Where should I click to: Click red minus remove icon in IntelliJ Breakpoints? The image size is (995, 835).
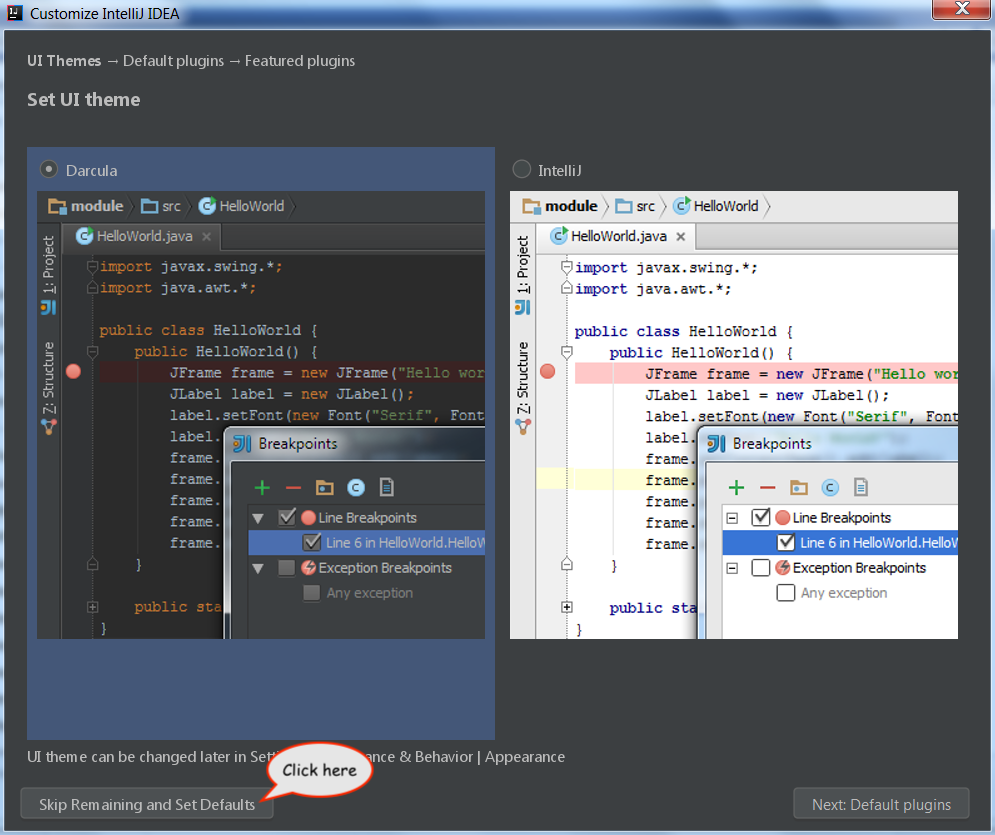[x=767, y=488]
